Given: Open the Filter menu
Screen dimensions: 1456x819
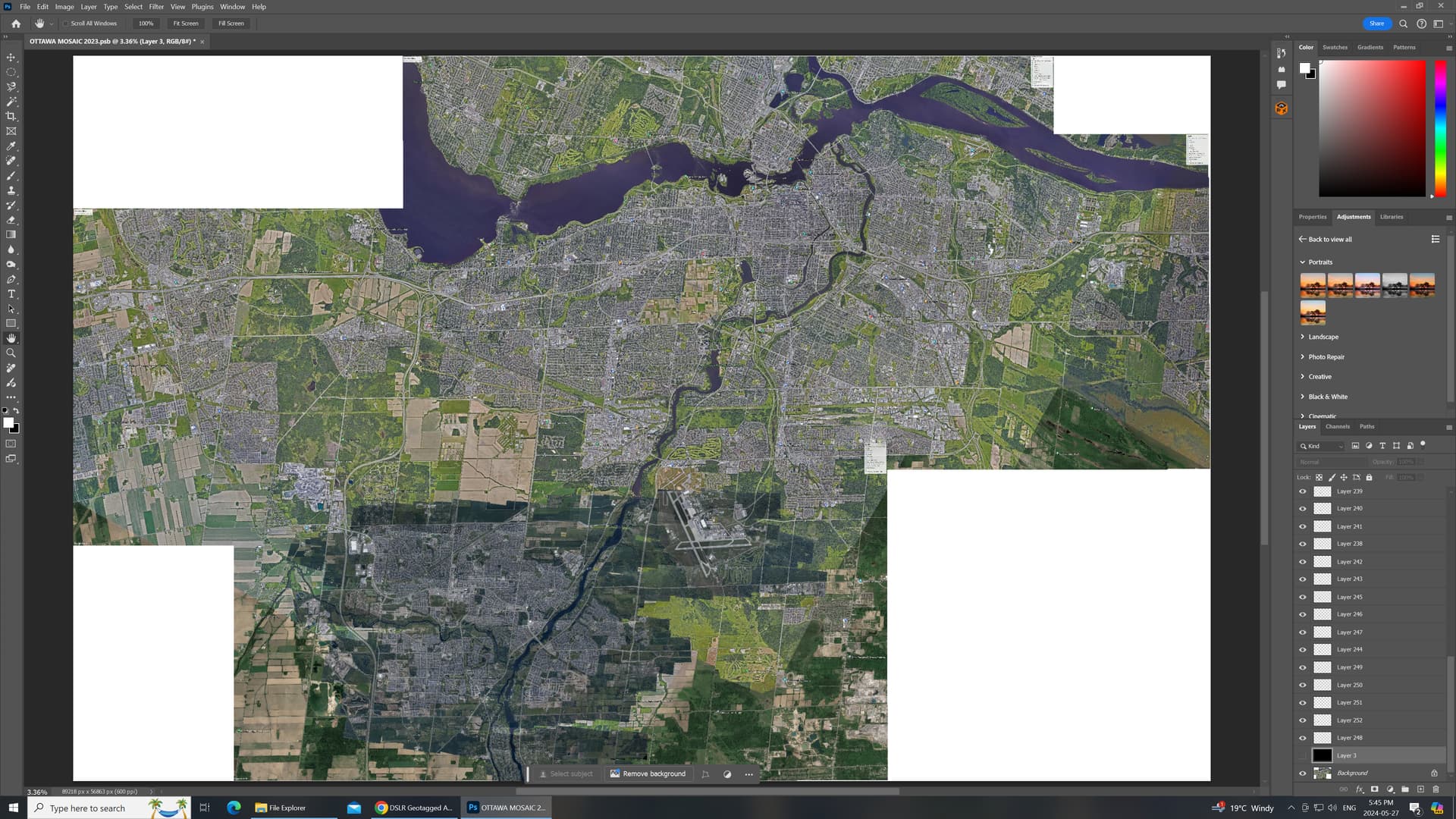Looking at the screenshot, I should pyautogui.click(x=156, y=6).
